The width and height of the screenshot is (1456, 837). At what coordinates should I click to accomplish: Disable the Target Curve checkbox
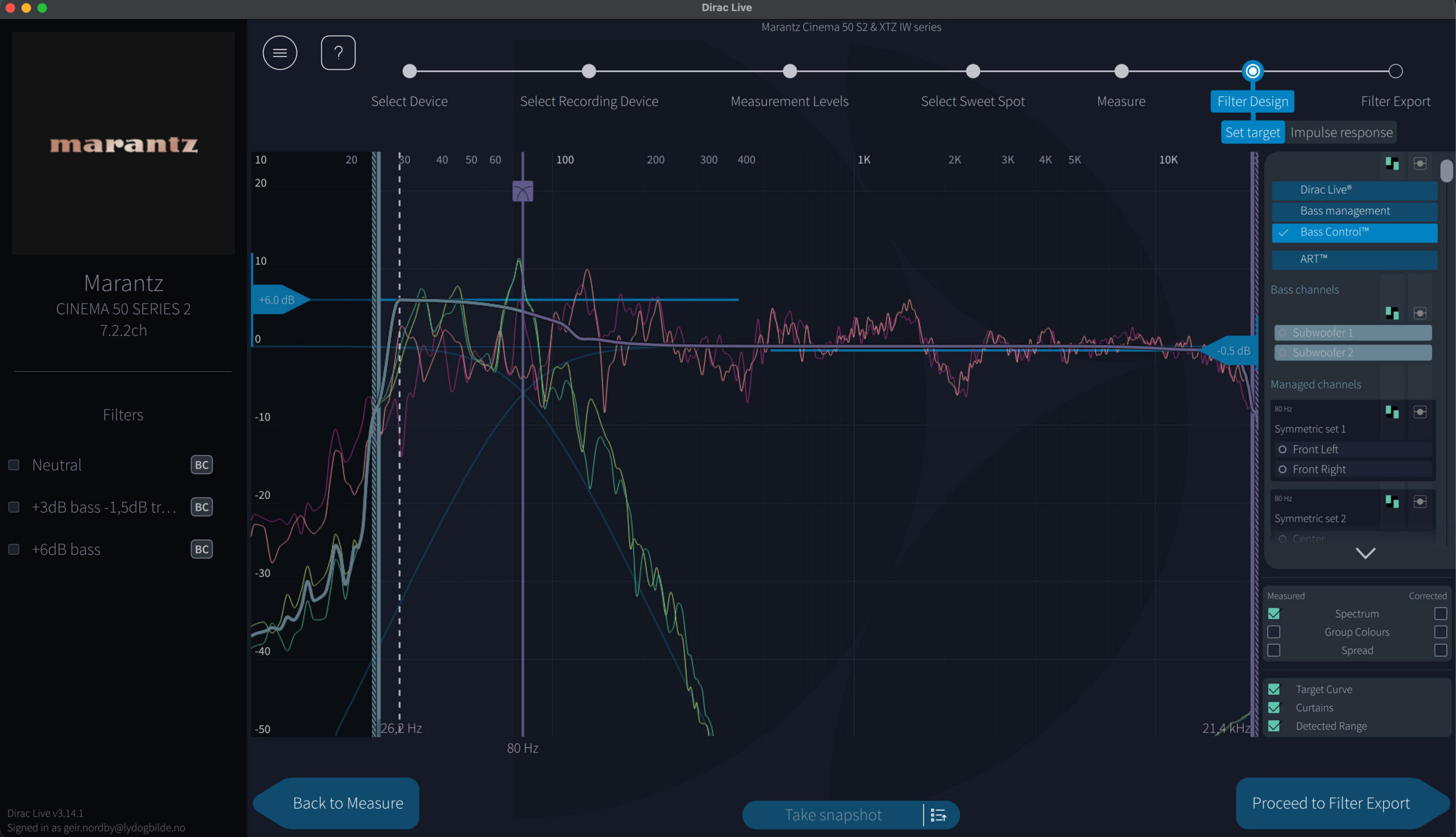point(1275,690)
